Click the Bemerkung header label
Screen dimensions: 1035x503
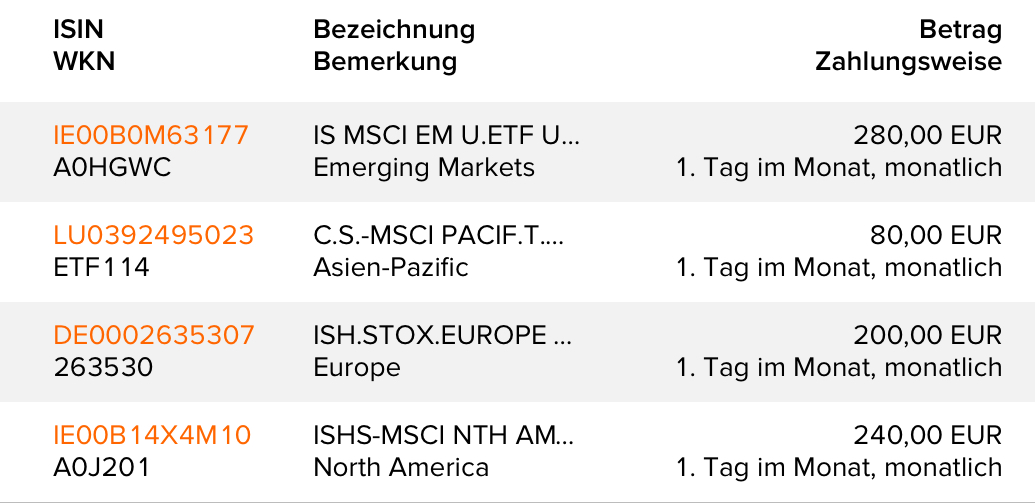click(385, 62)
